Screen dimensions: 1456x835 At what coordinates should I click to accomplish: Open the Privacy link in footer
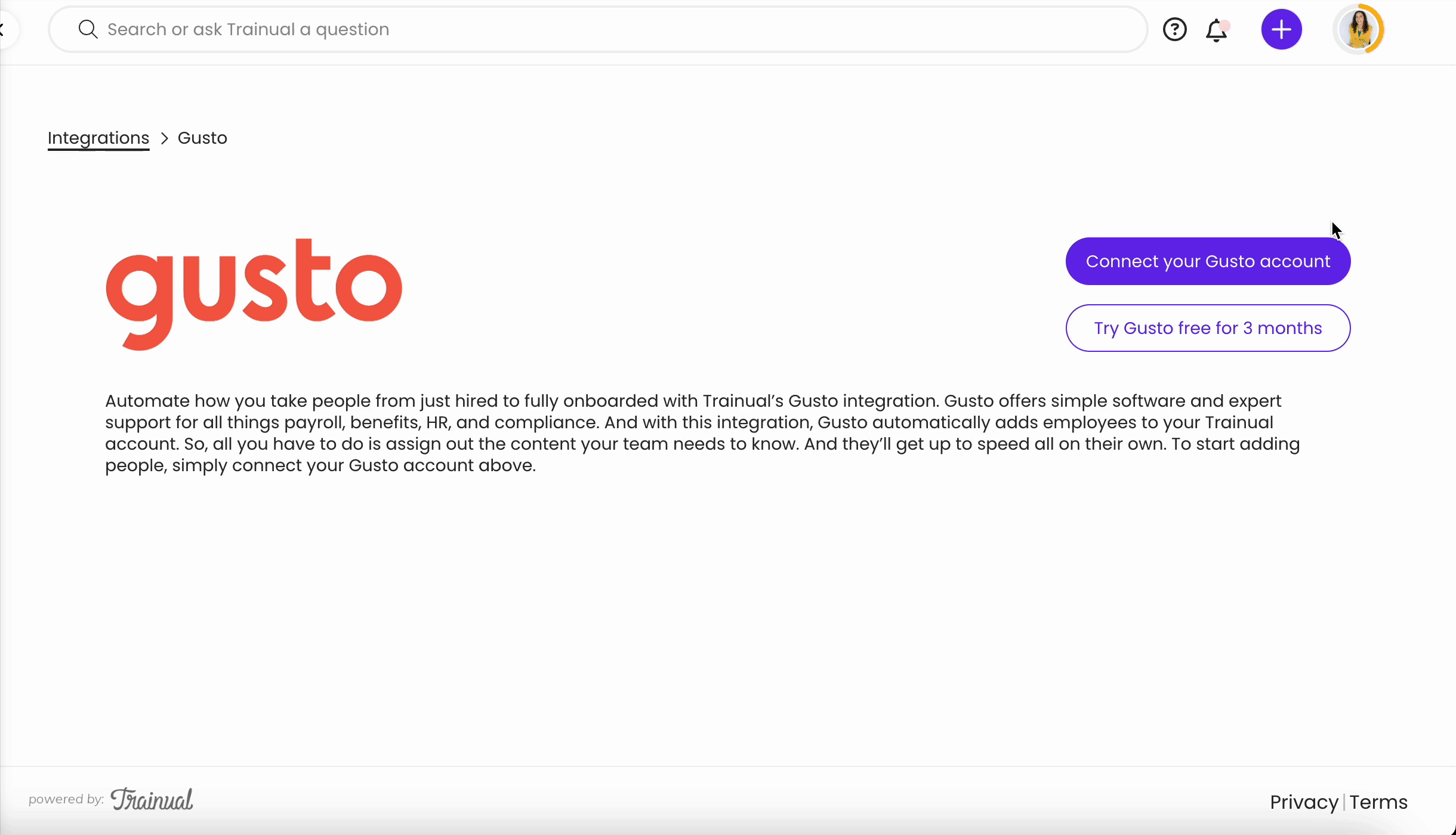click(x=1304, y=802)
